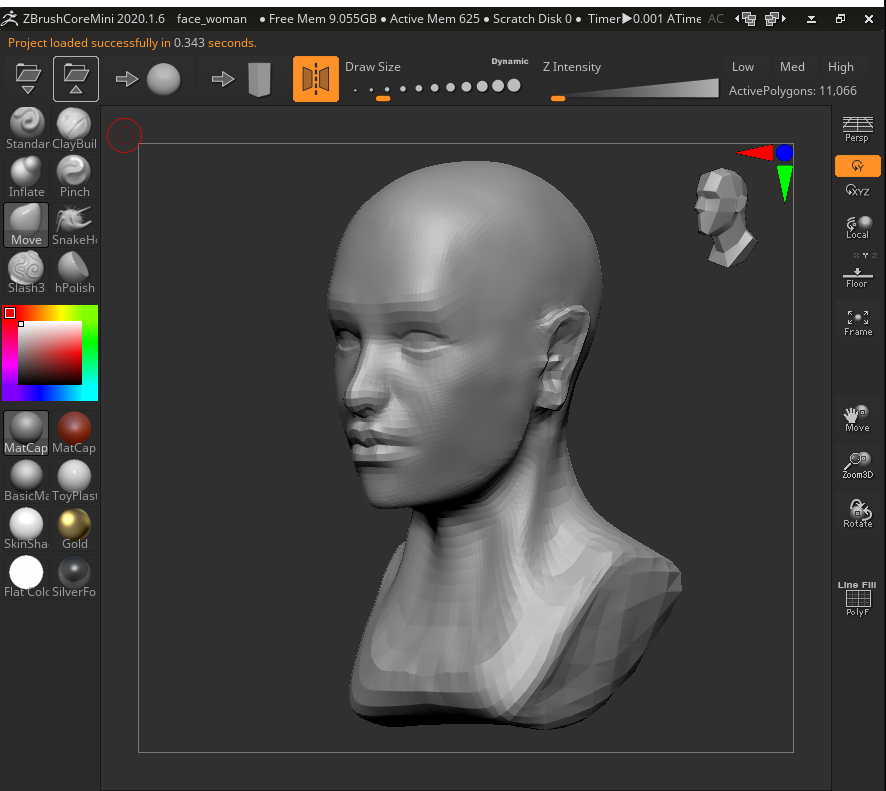The width and height of the screenshot is (886, 791).
Task: Click the red X-axis cone
Action: [755, 153]
